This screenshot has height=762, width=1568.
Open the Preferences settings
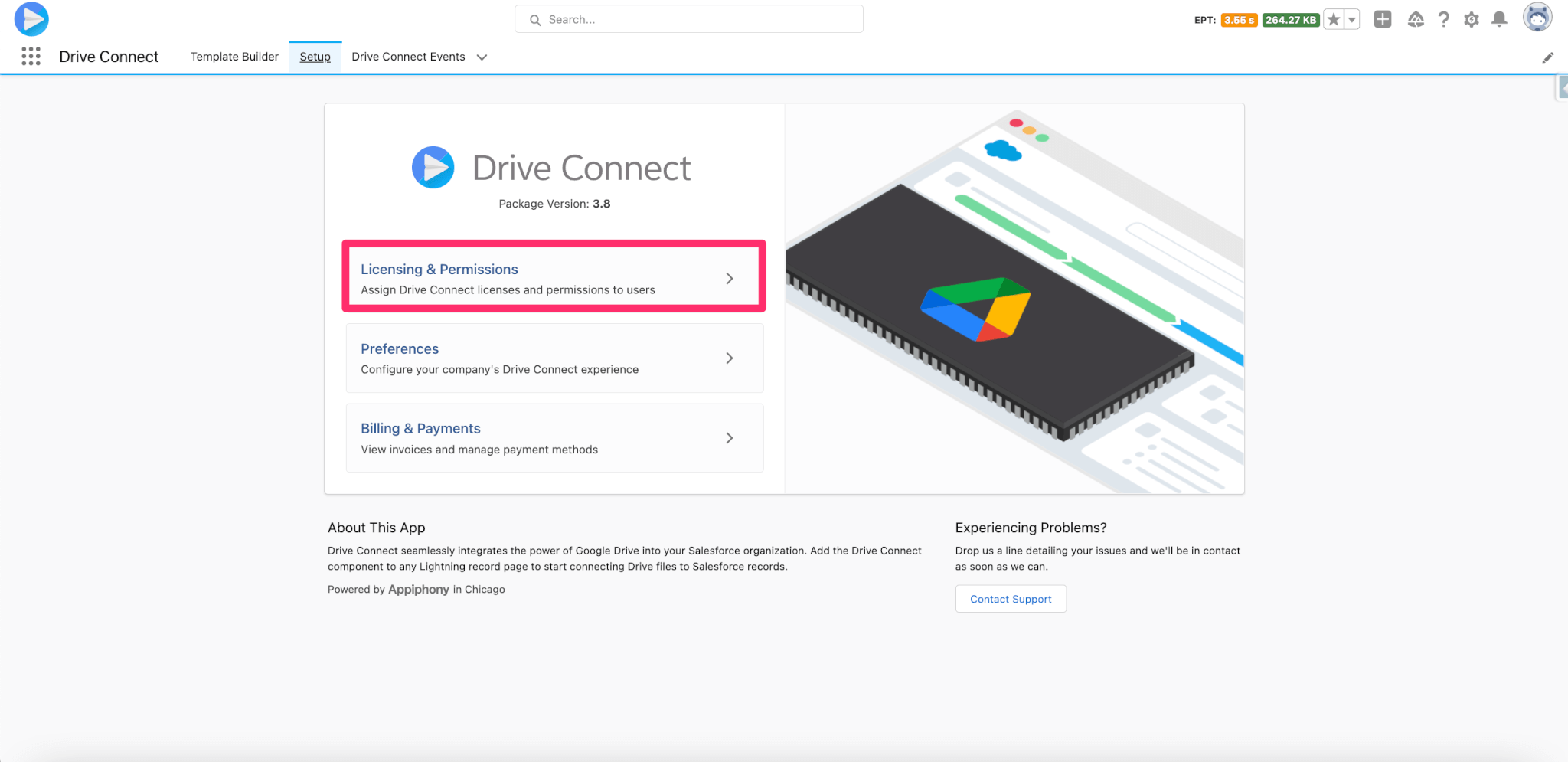click(554, 358)
